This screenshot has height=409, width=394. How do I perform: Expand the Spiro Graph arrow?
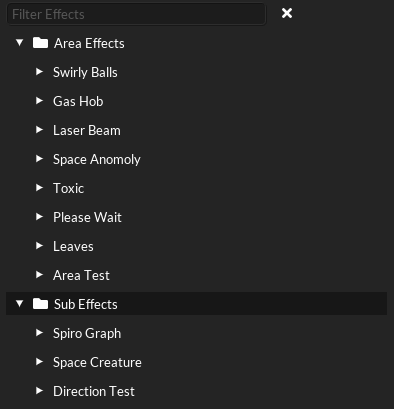(x=39, y=333)
